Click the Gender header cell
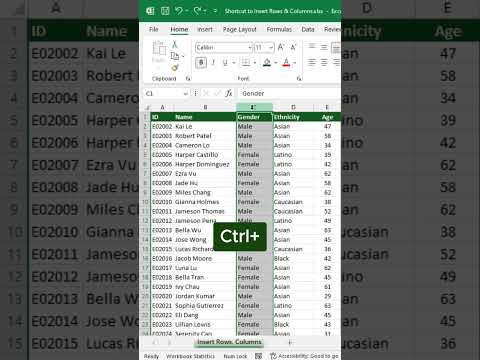The height and width of the screenshot is (360, 480). 254,117
